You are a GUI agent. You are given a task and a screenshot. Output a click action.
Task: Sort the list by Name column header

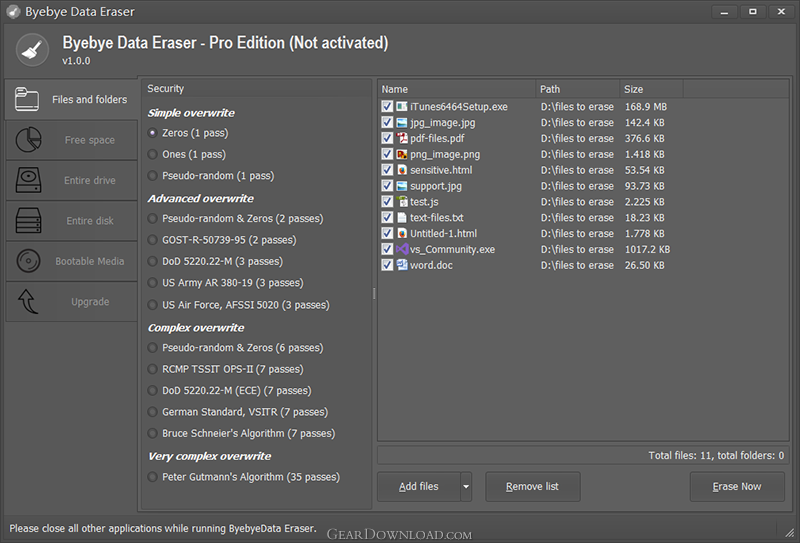pyautogui.click(x=456, y=89)
